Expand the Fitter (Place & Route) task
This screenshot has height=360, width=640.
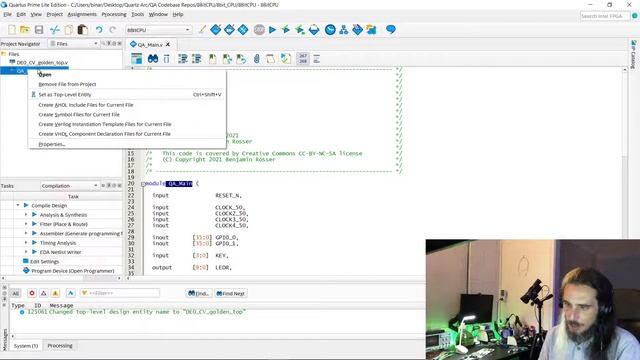(x=26, y=224)
